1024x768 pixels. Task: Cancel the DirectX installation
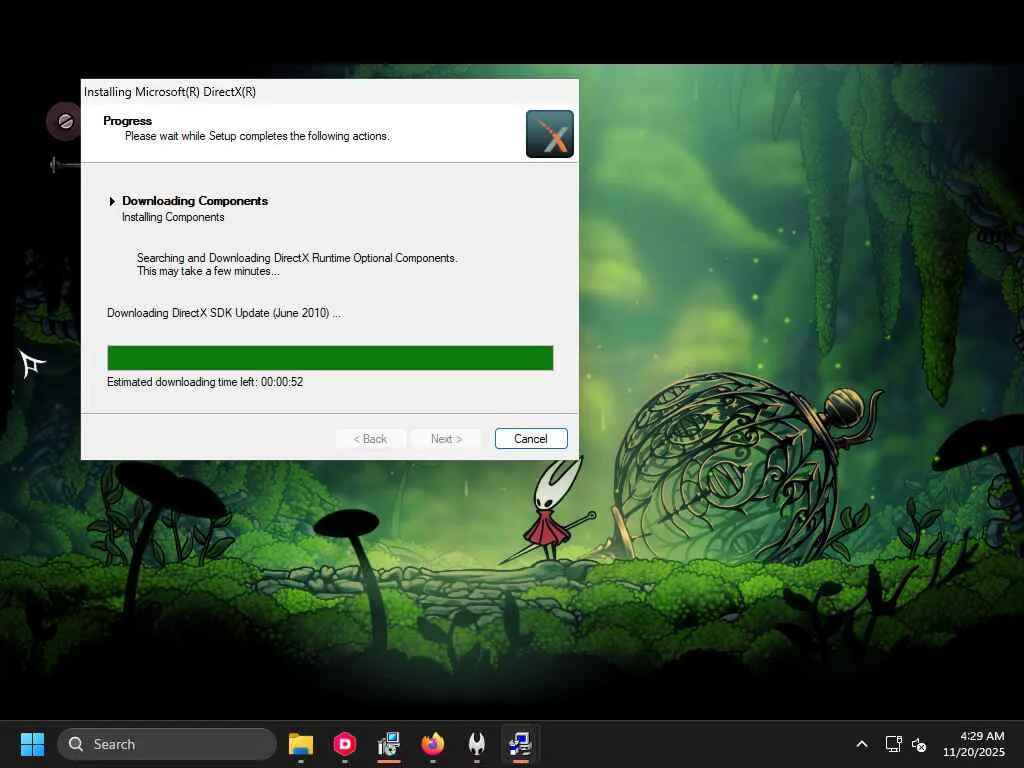point(531,439)
